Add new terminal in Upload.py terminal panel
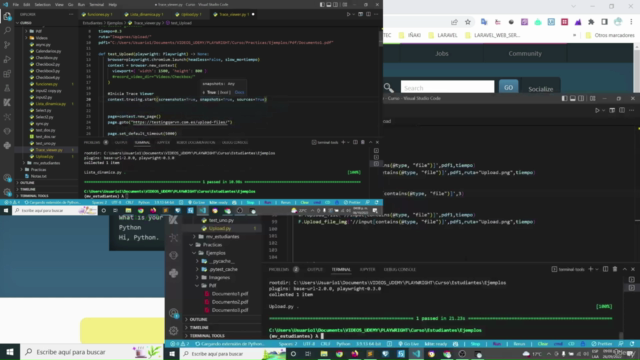Screen dimensions: 640x360 click(591, 269)
